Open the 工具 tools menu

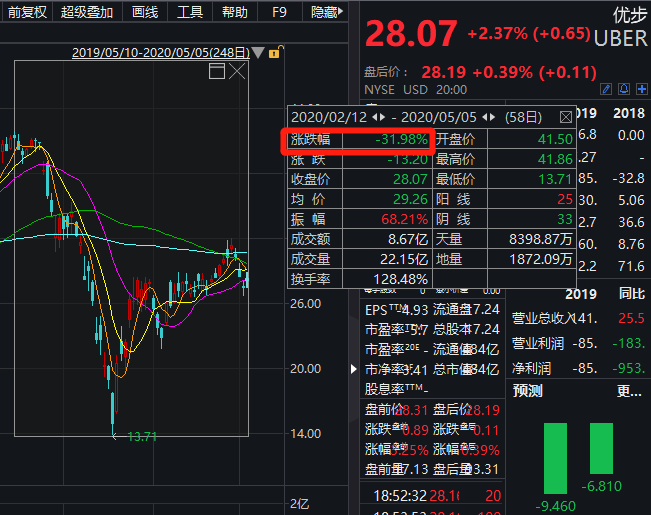(x=190, y=12)
